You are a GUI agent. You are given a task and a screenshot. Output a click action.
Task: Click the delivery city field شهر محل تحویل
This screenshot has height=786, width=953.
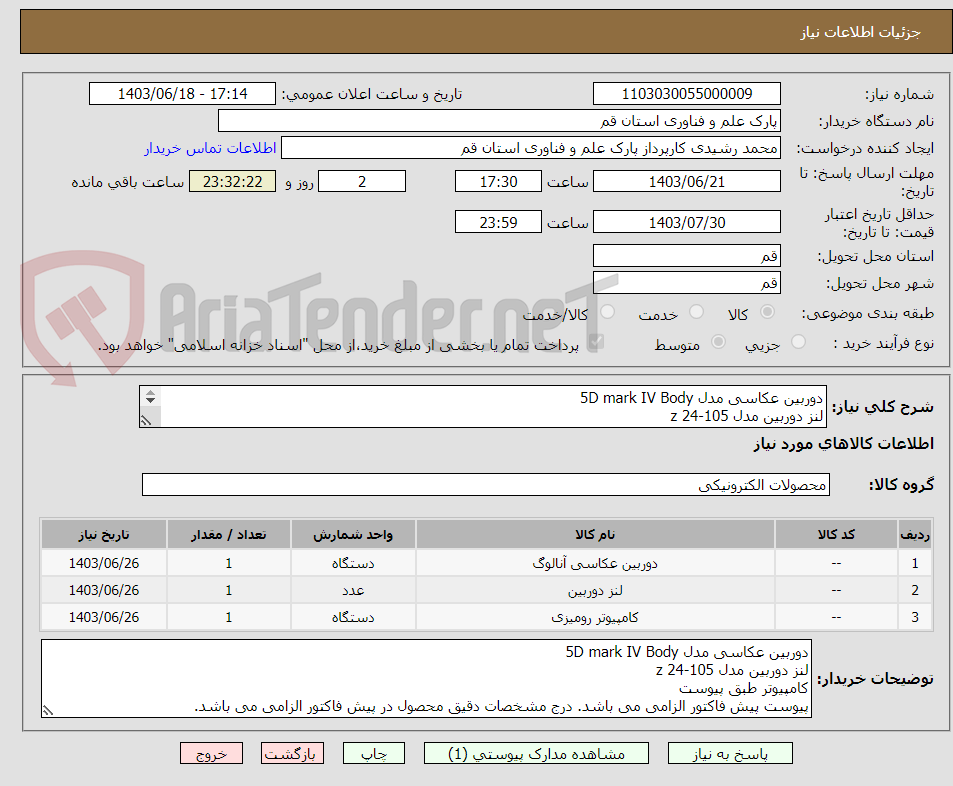(687, 283)
